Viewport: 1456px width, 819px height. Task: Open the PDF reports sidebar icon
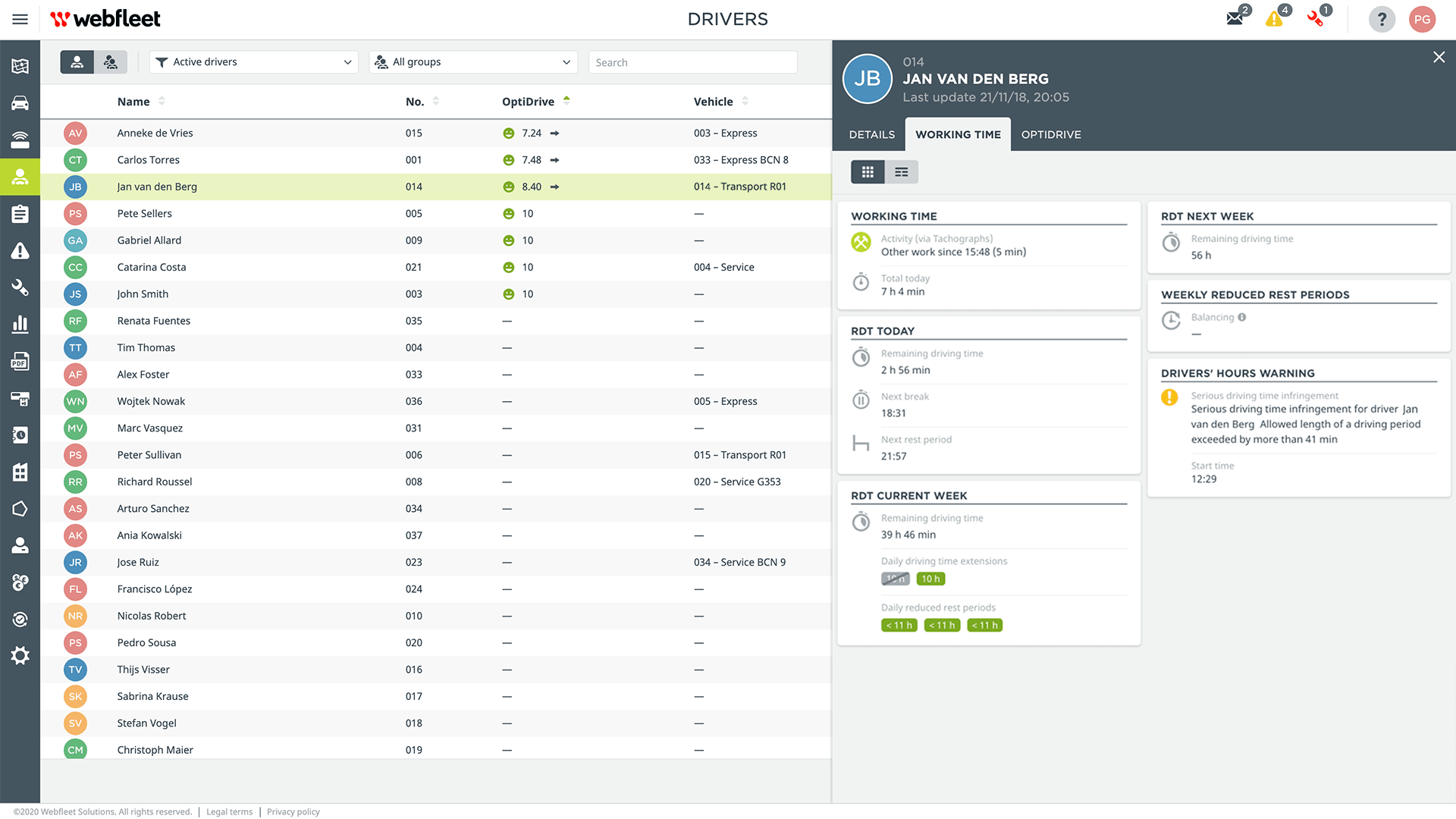(x=20, y=362)
